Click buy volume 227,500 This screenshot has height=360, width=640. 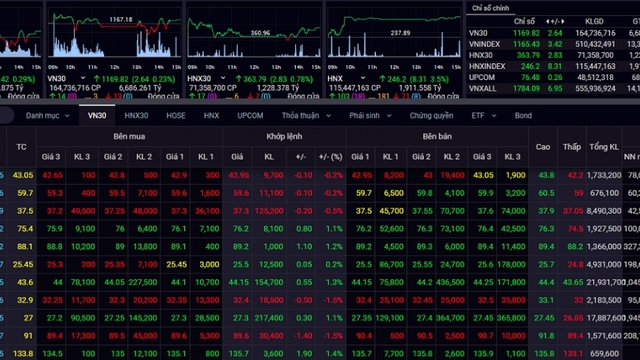point(143,282)
